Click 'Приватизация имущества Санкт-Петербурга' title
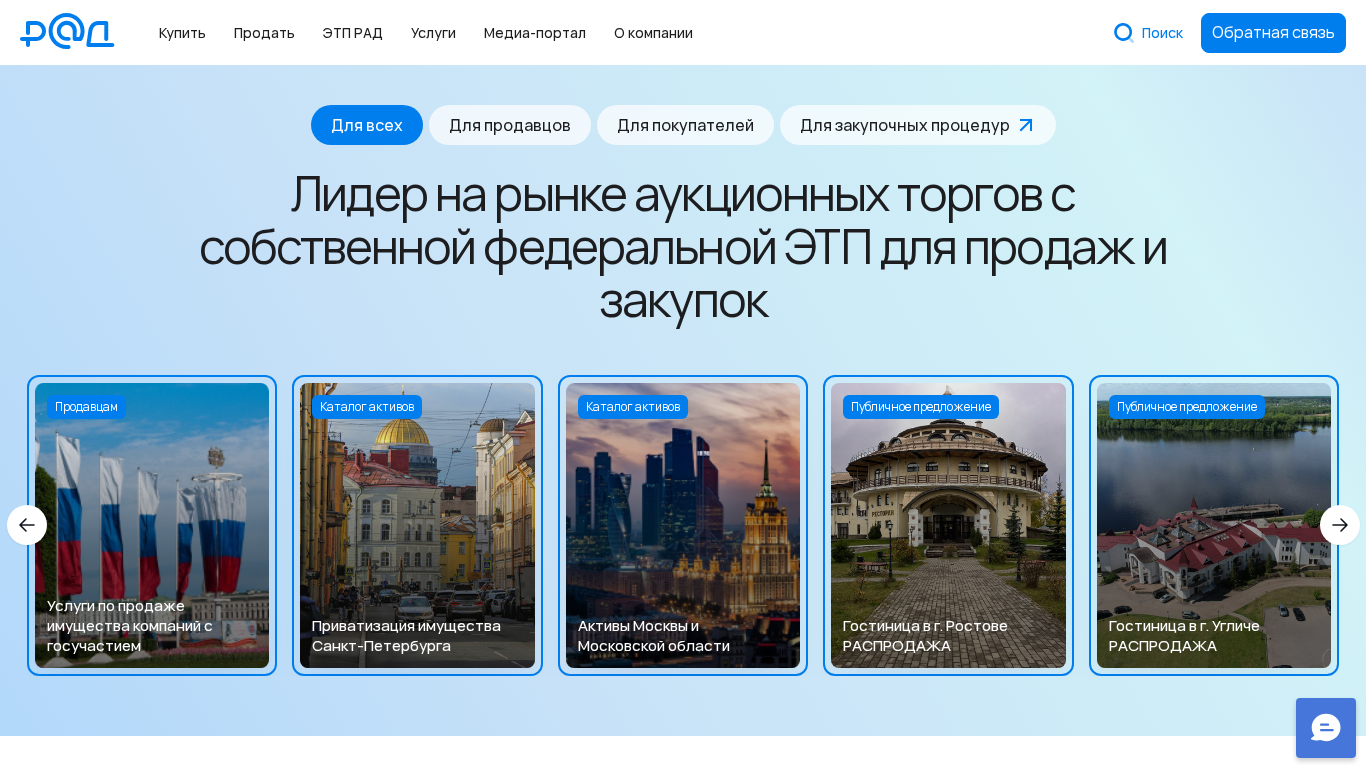 (x=406, y=636)
